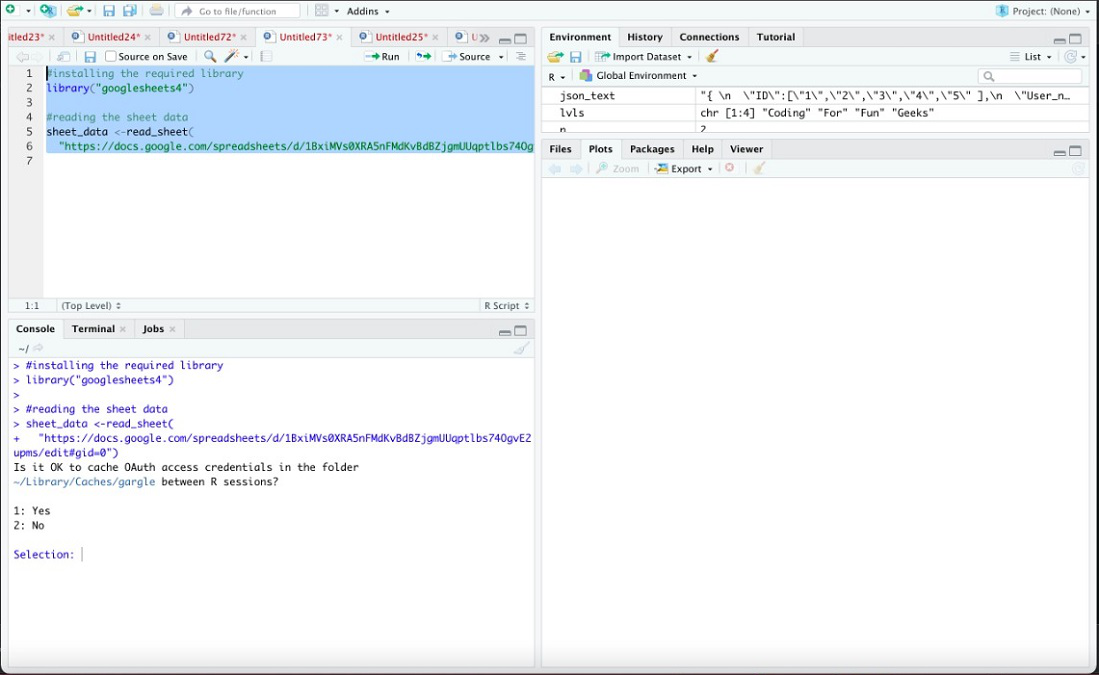Expand the recent files dropdown arrow

click(x=89, y=11)
